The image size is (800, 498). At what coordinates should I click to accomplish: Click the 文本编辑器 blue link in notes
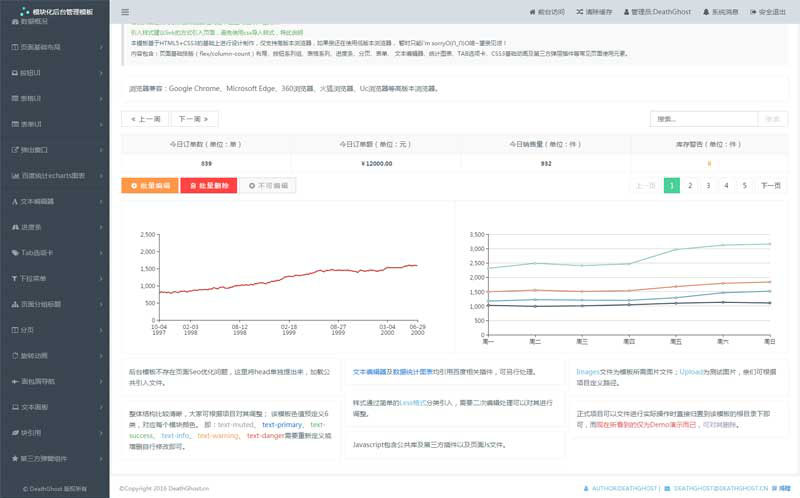tap(369, 372)
